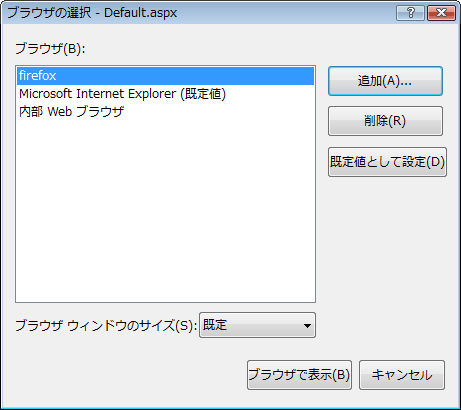The height and width of the screenshot is (410, 461).
Task: Click the dropdown arrow next to 既定
Action: point(307,326)
